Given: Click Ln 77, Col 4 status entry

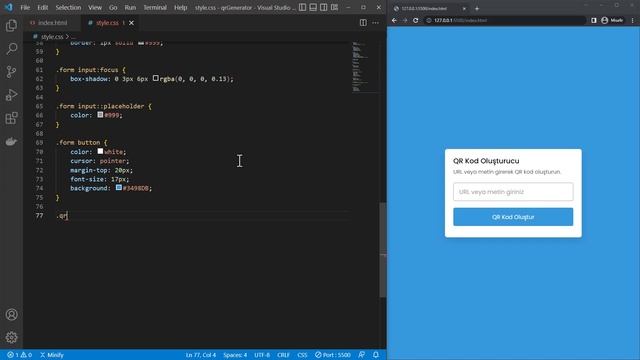Looking at the screenshot, I should point(201,355).
